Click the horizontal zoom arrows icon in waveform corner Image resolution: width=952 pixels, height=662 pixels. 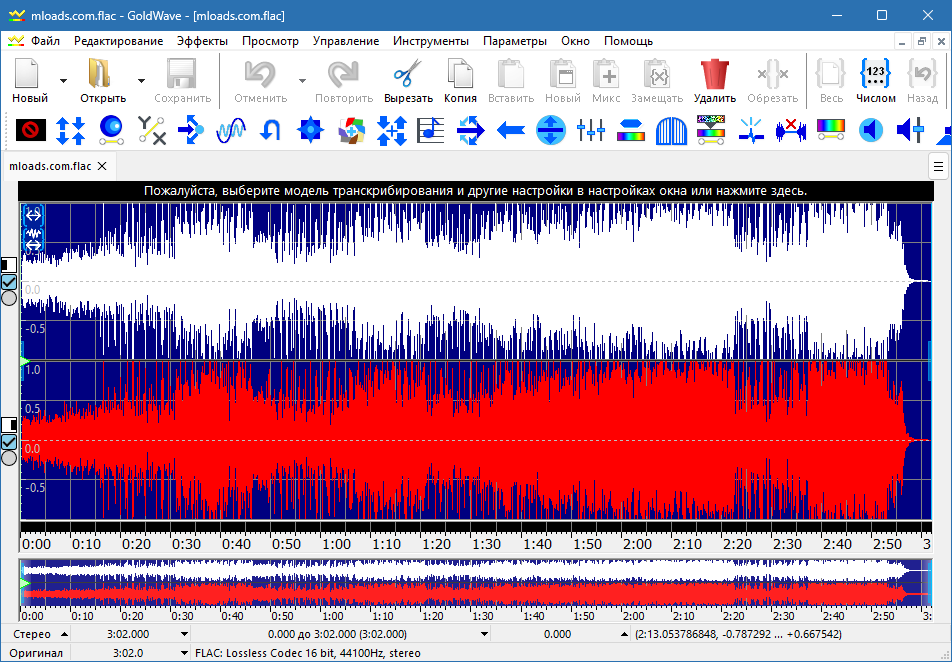point(33,214)
